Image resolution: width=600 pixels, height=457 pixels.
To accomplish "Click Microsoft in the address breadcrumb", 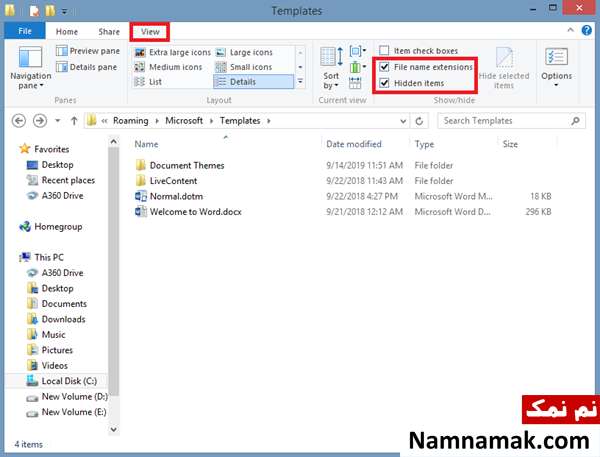I will pos(184,121).
